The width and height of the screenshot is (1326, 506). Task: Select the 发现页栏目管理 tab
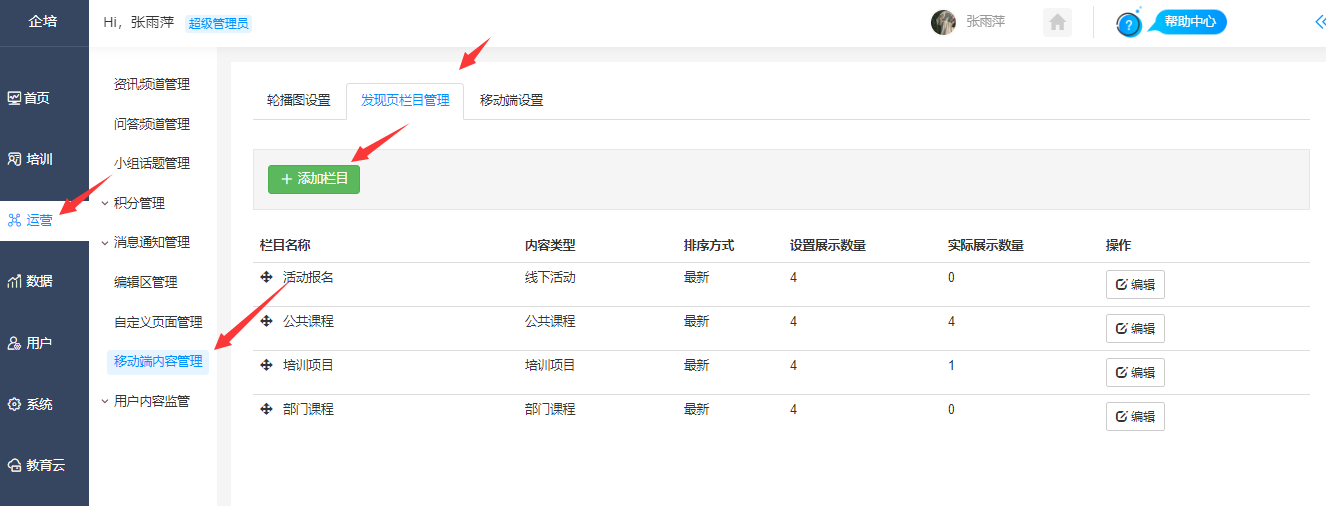405,100
